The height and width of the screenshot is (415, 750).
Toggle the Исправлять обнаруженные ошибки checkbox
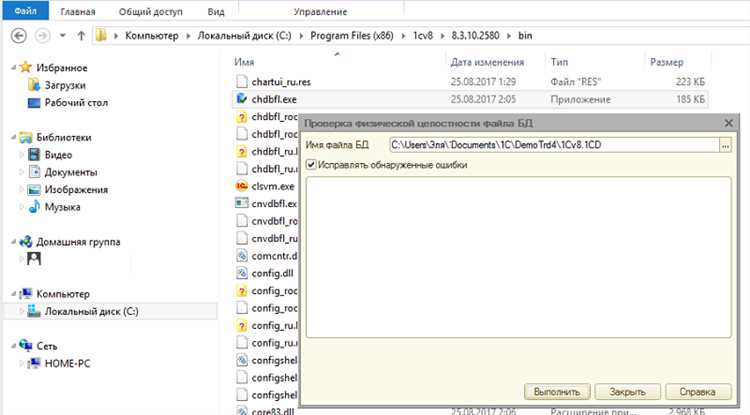point(311,164)
